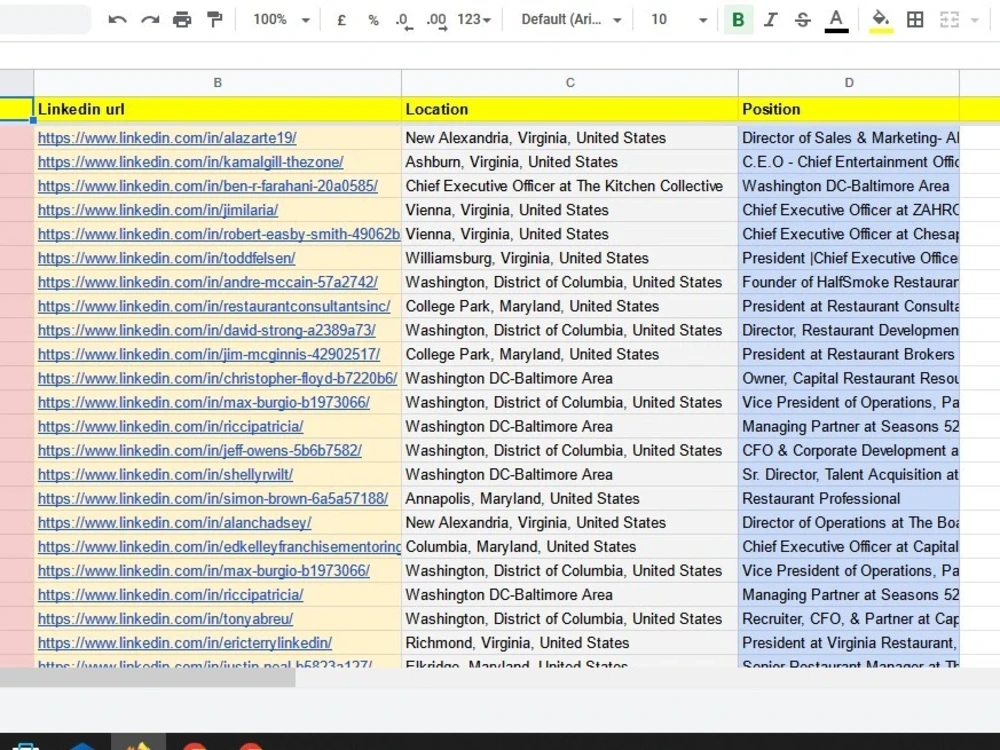
Task: Click the horizontal scrollbar thumb
Action: coord(147,677)
